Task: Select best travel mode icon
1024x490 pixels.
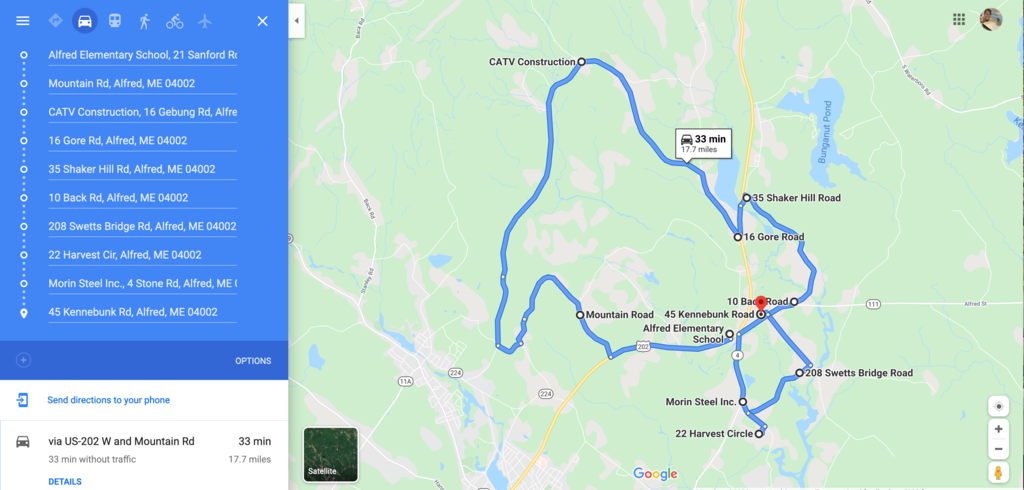Action: click(x=56, y=21)
